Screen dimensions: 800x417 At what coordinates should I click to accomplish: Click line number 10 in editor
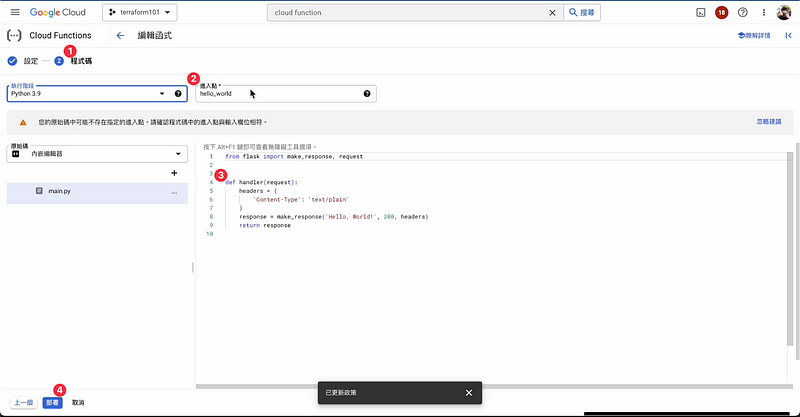point(209,234)
